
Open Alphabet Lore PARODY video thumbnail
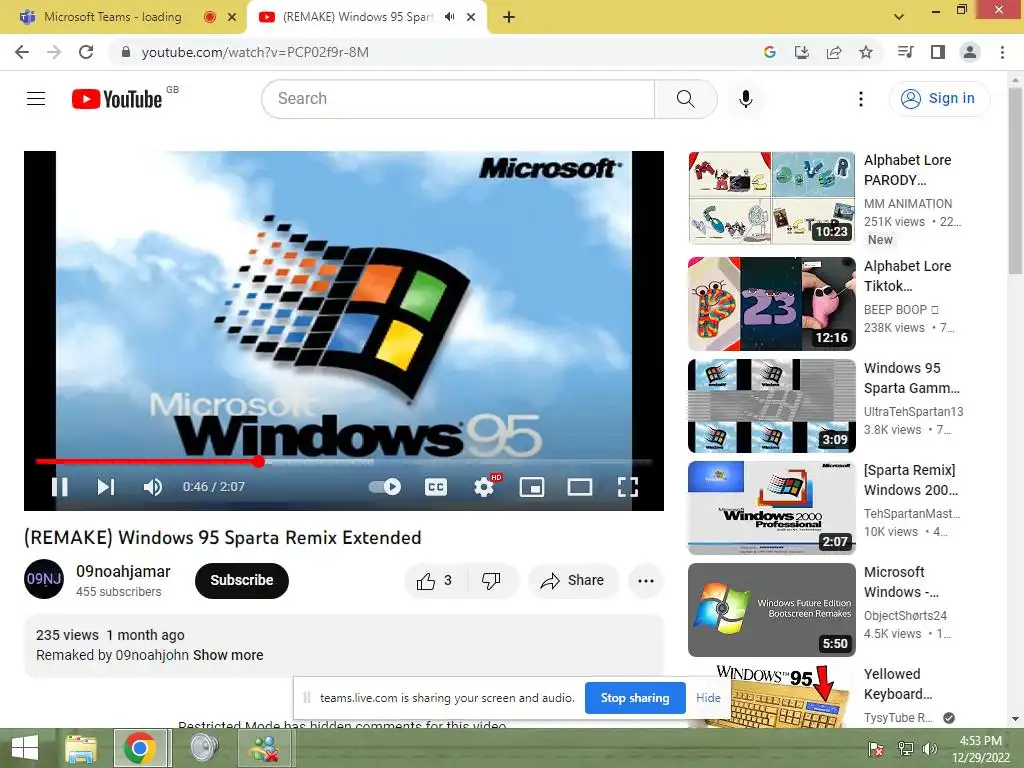coord(771,198)
